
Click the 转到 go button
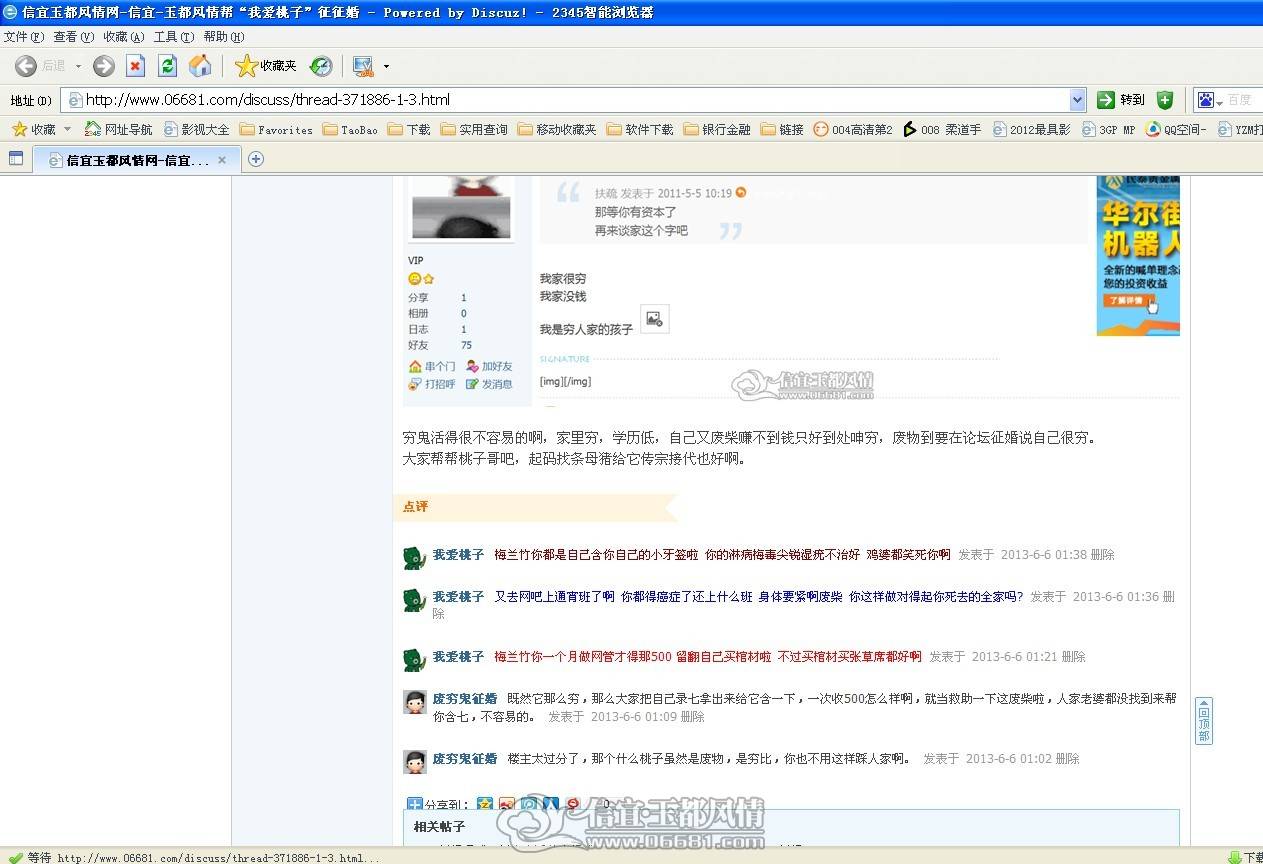[1121, 100]
